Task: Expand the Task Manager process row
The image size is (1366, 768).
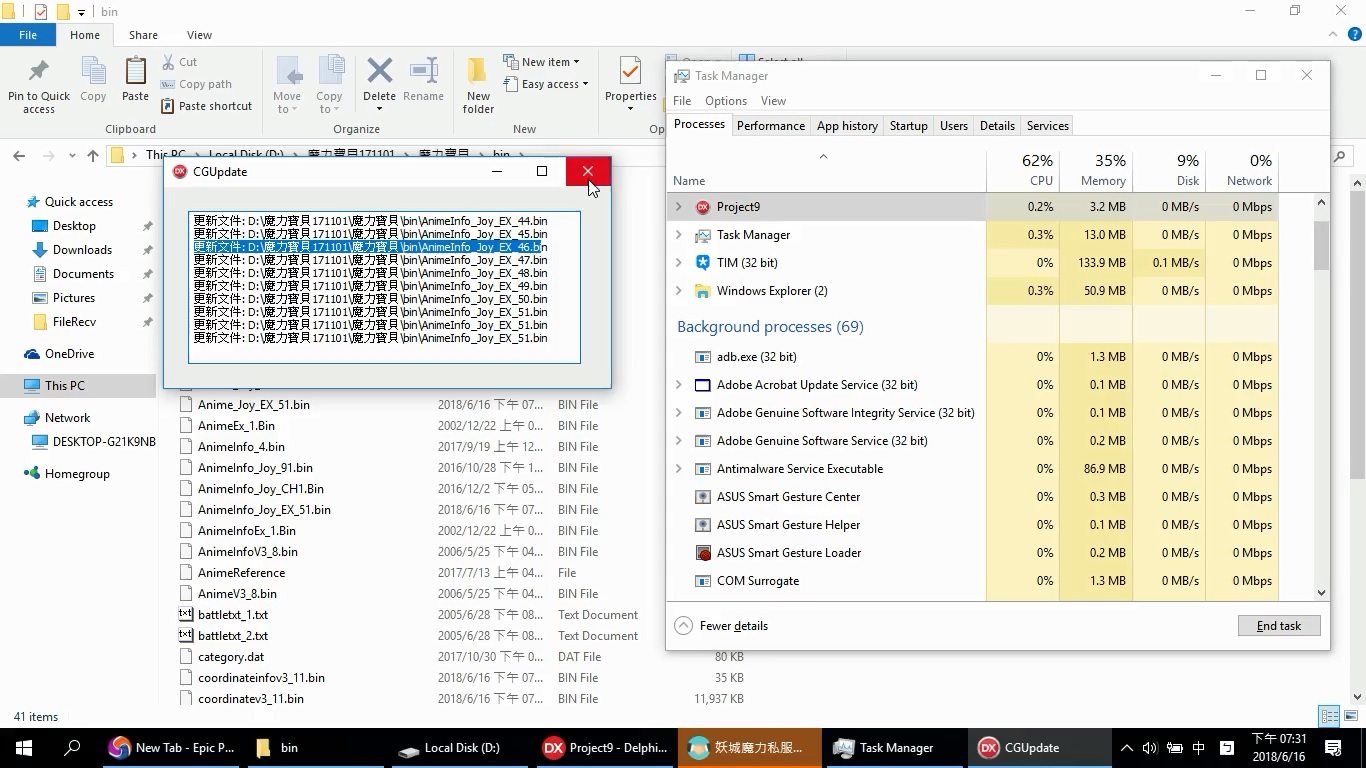Action: pos(679,235)
